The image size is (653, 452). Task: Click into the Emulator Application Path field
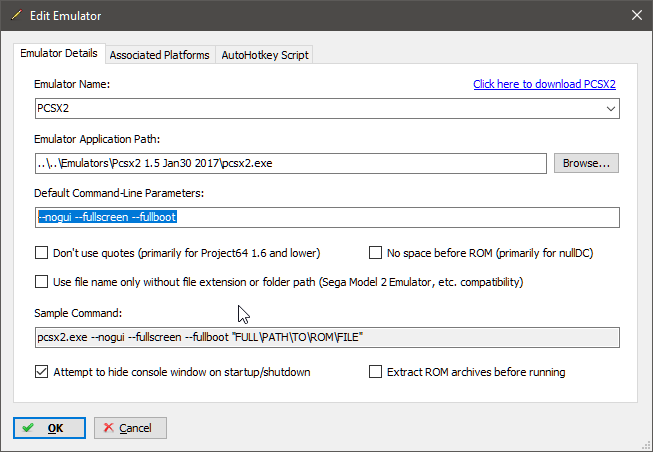[x=291, y=163]
